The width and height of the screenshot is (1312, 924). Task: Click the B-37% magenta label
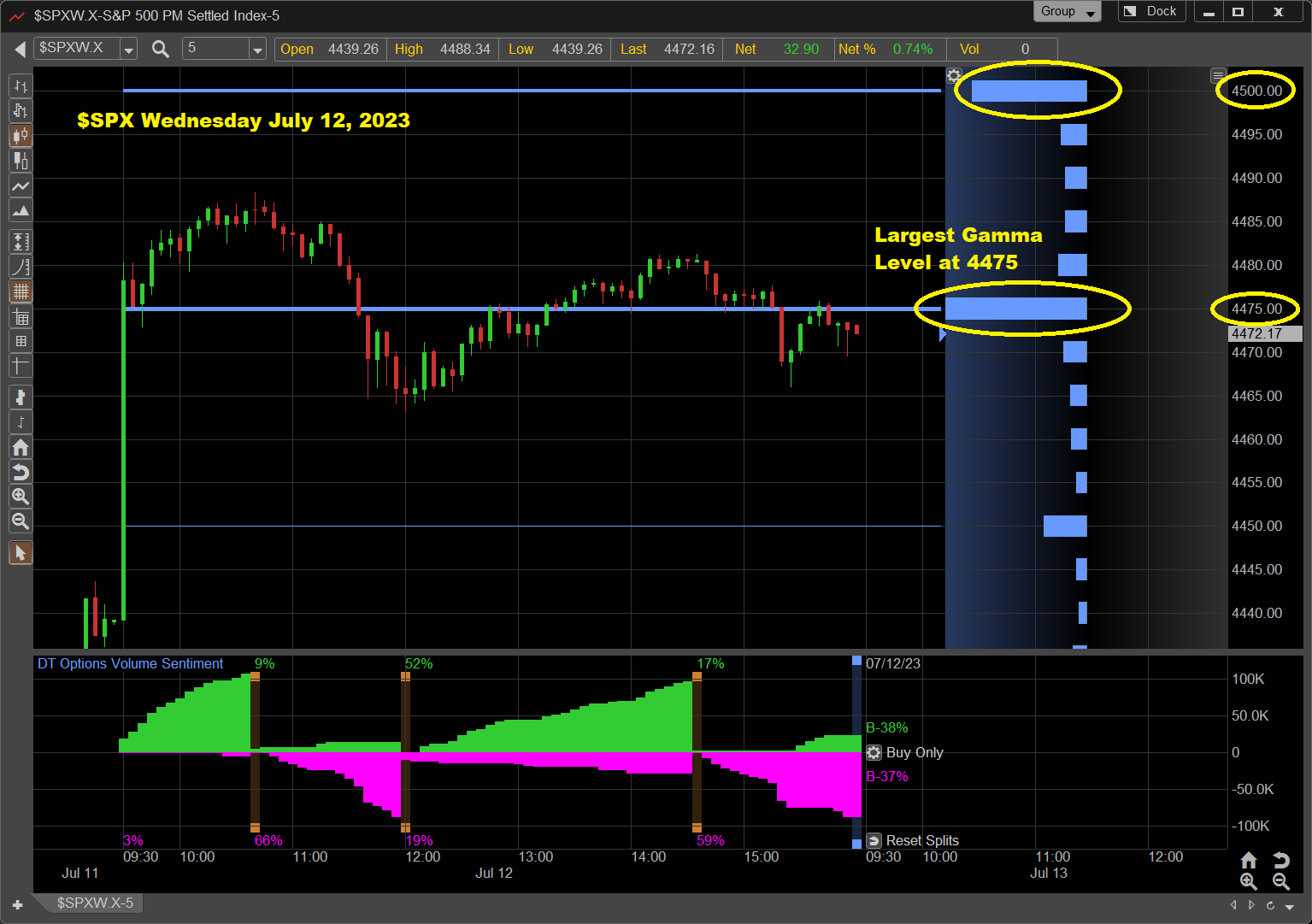pyautogui.click(x=887, y=776)
